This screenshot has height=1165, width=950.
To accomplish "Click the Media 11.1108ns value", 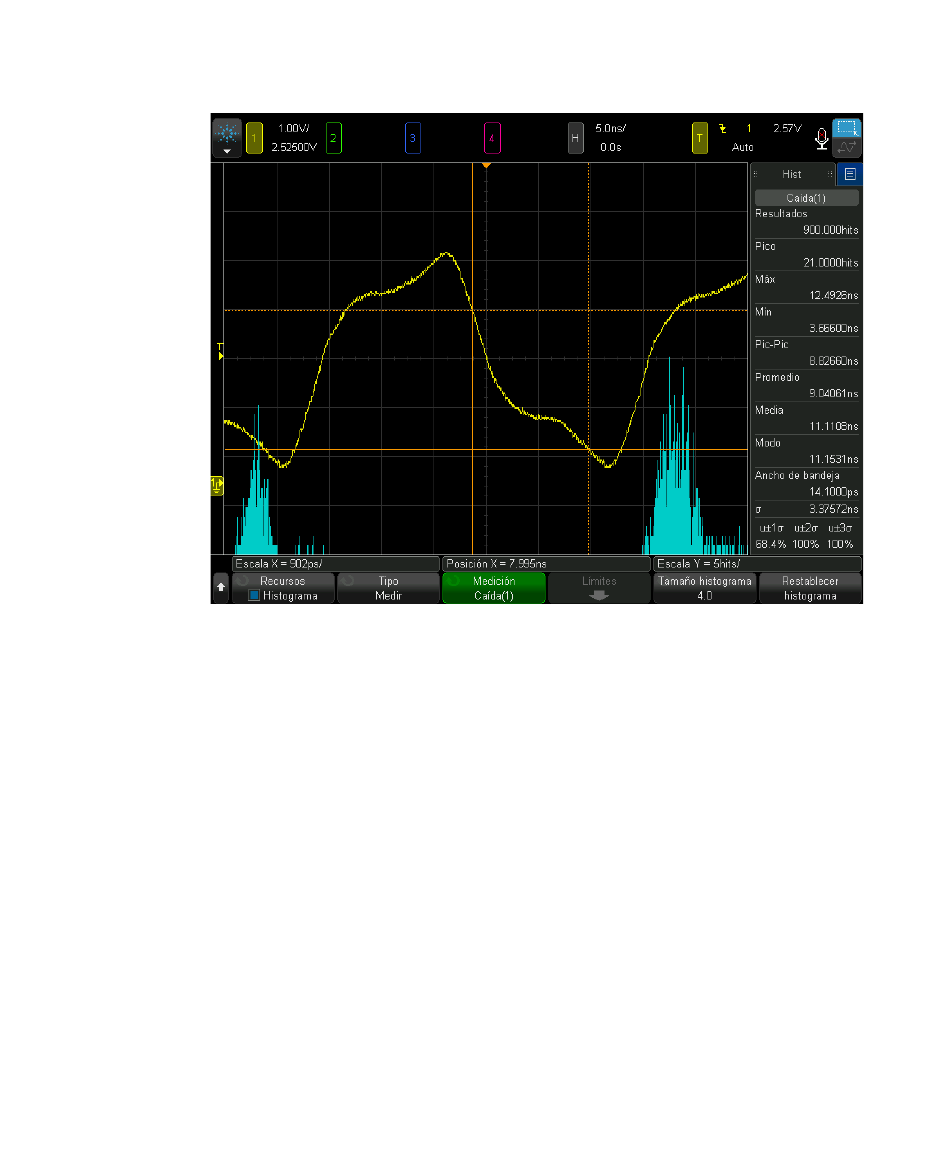I will click(x=833, y=426).
